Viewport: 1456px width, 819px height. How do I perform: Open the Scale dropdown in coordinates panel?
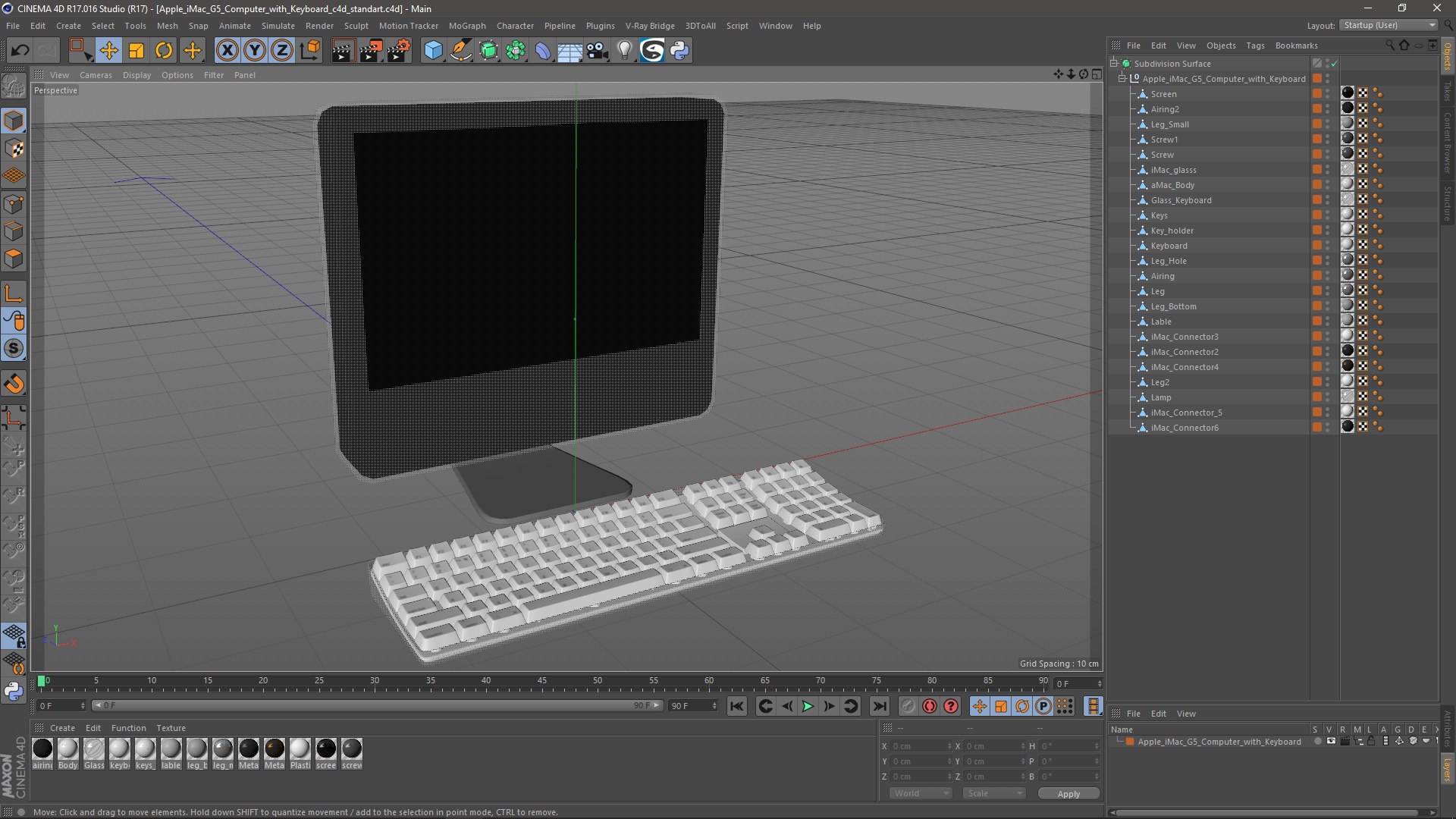[x=993, y=793]
